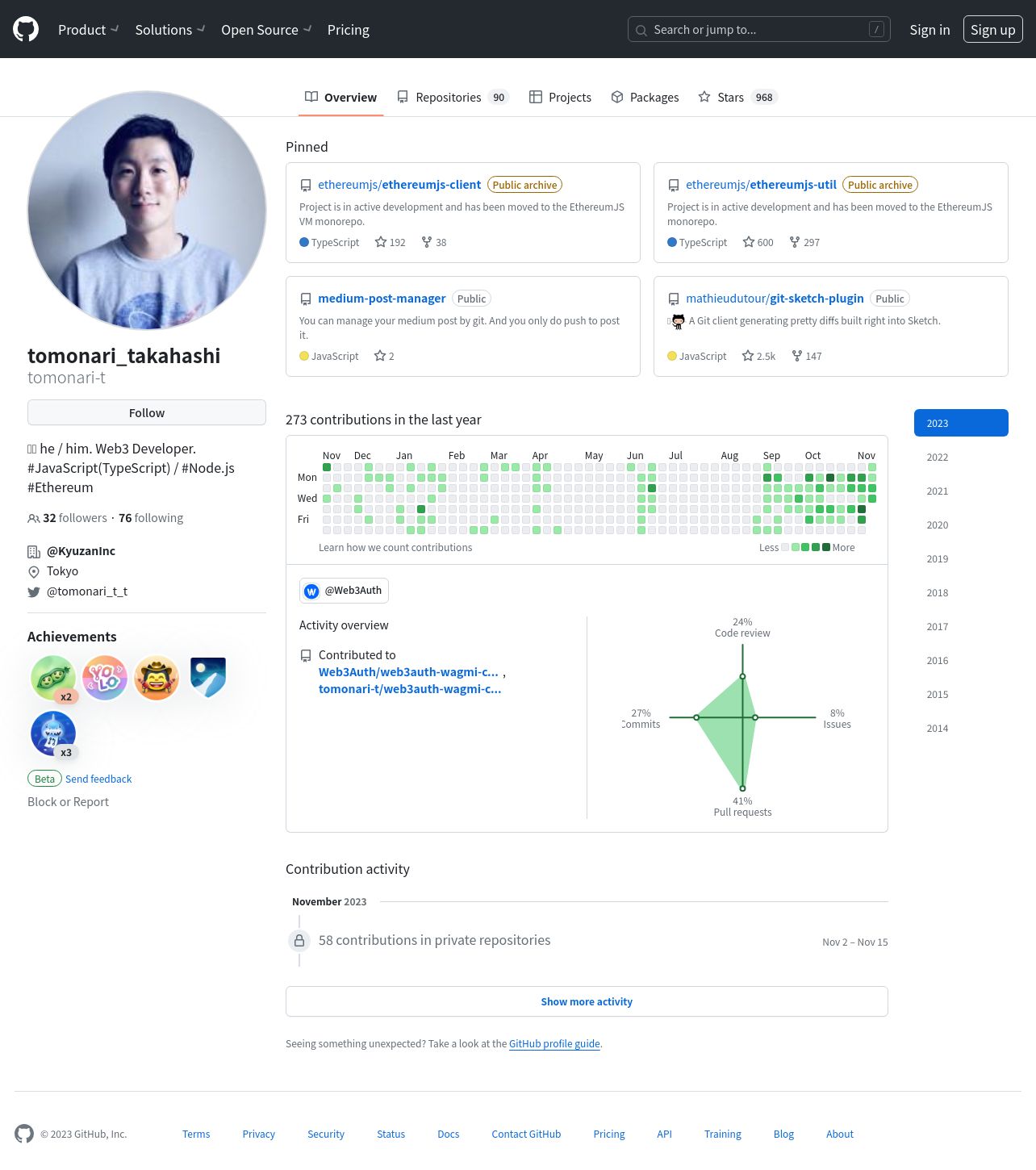Open the 76 following link
This screenshot has width=1036, height=1170.
[151, 518]
